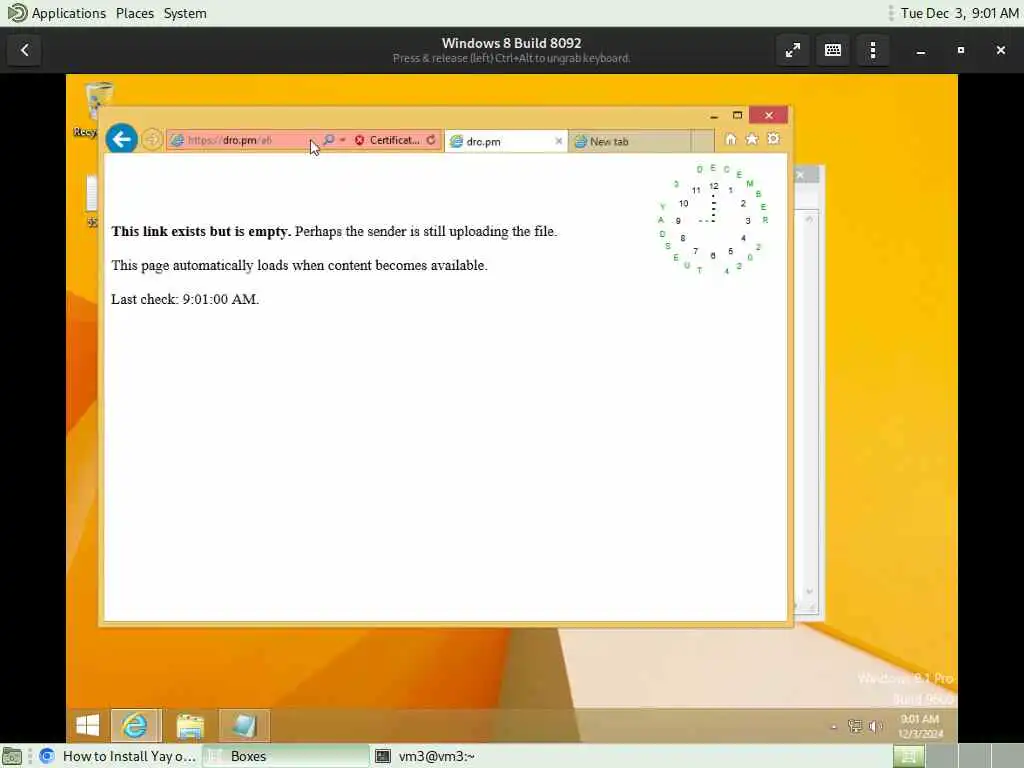This screenshot has width=1024, height=768.
Task: Click the Windows taskbar clock 9:01 AM
Action: (920, 726)
